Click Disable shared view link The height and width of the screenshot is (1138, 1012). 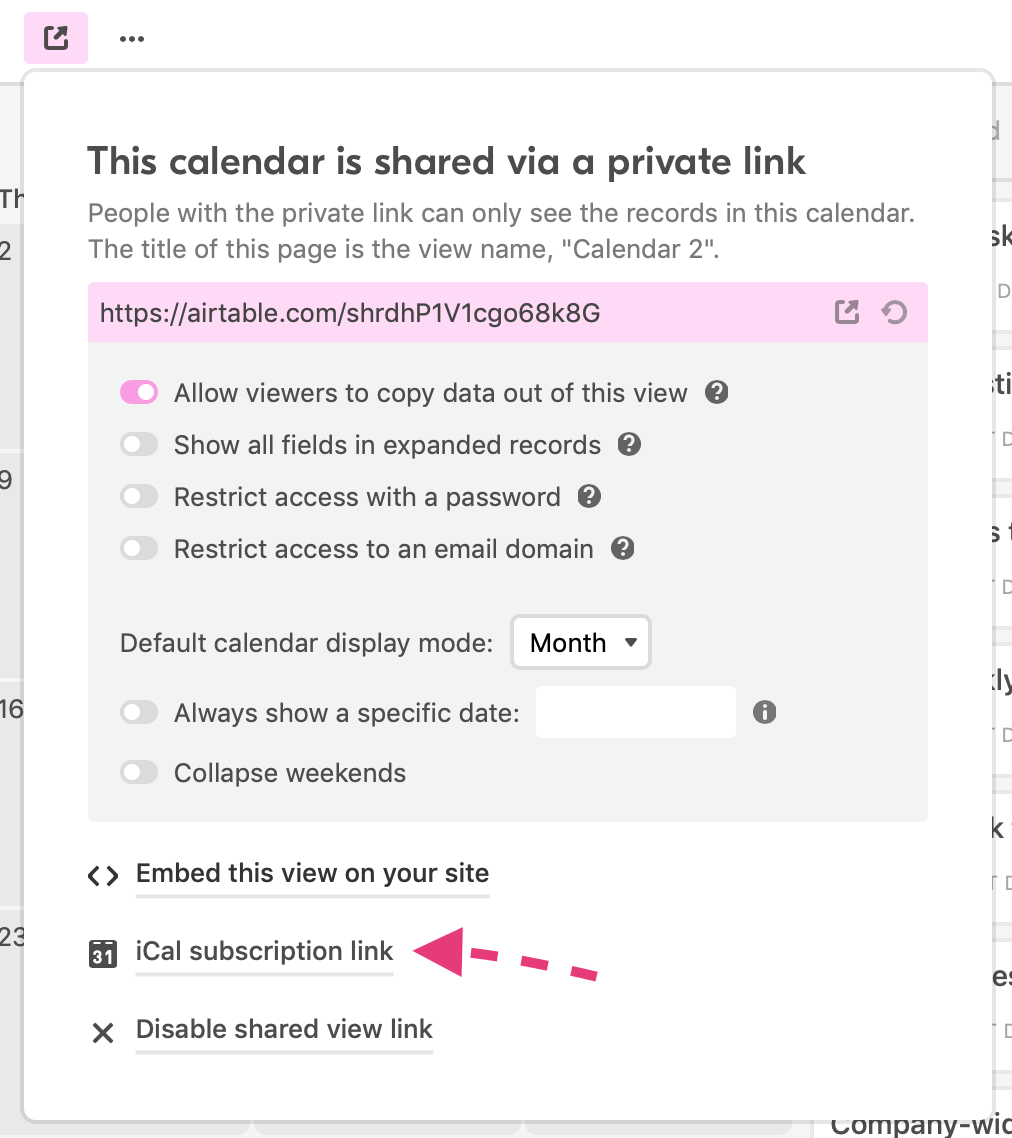(x=284, y=1029)
